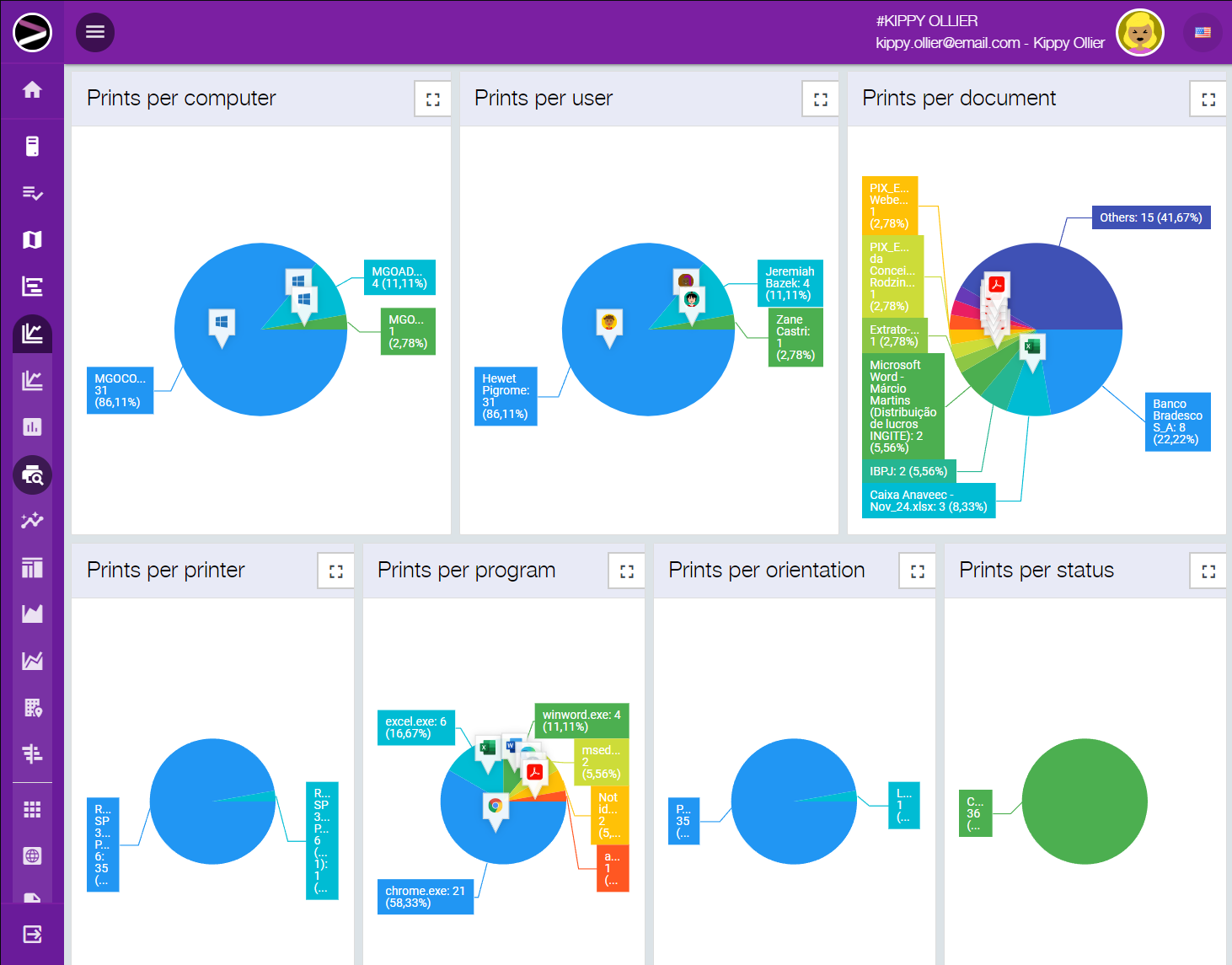
Task: Select the green Prints per status pie
Action: [1085, 801]
